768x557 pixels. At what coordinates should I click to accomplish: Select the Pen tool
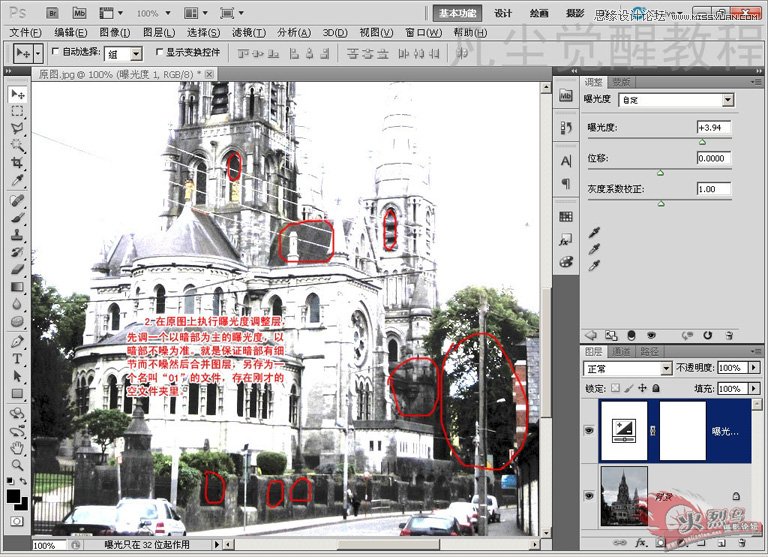(18, 341)
